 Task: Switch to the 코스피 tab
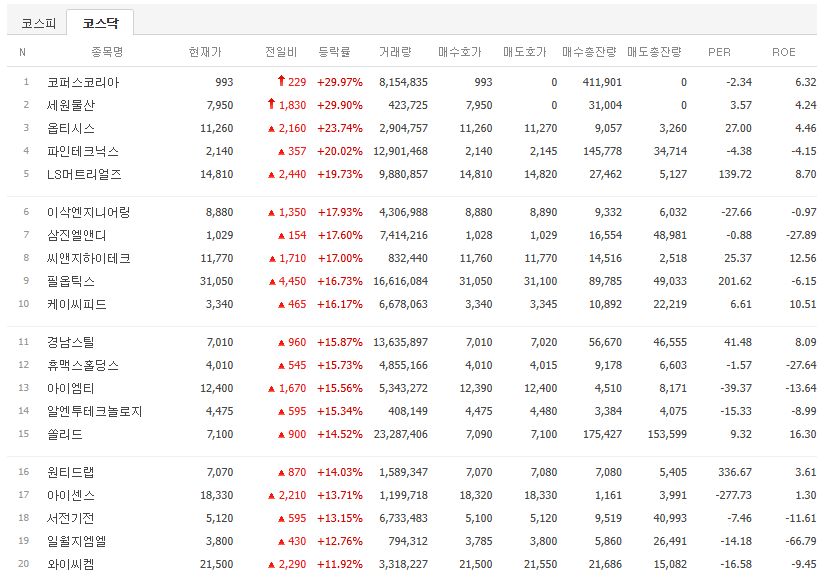pos(39,22)
